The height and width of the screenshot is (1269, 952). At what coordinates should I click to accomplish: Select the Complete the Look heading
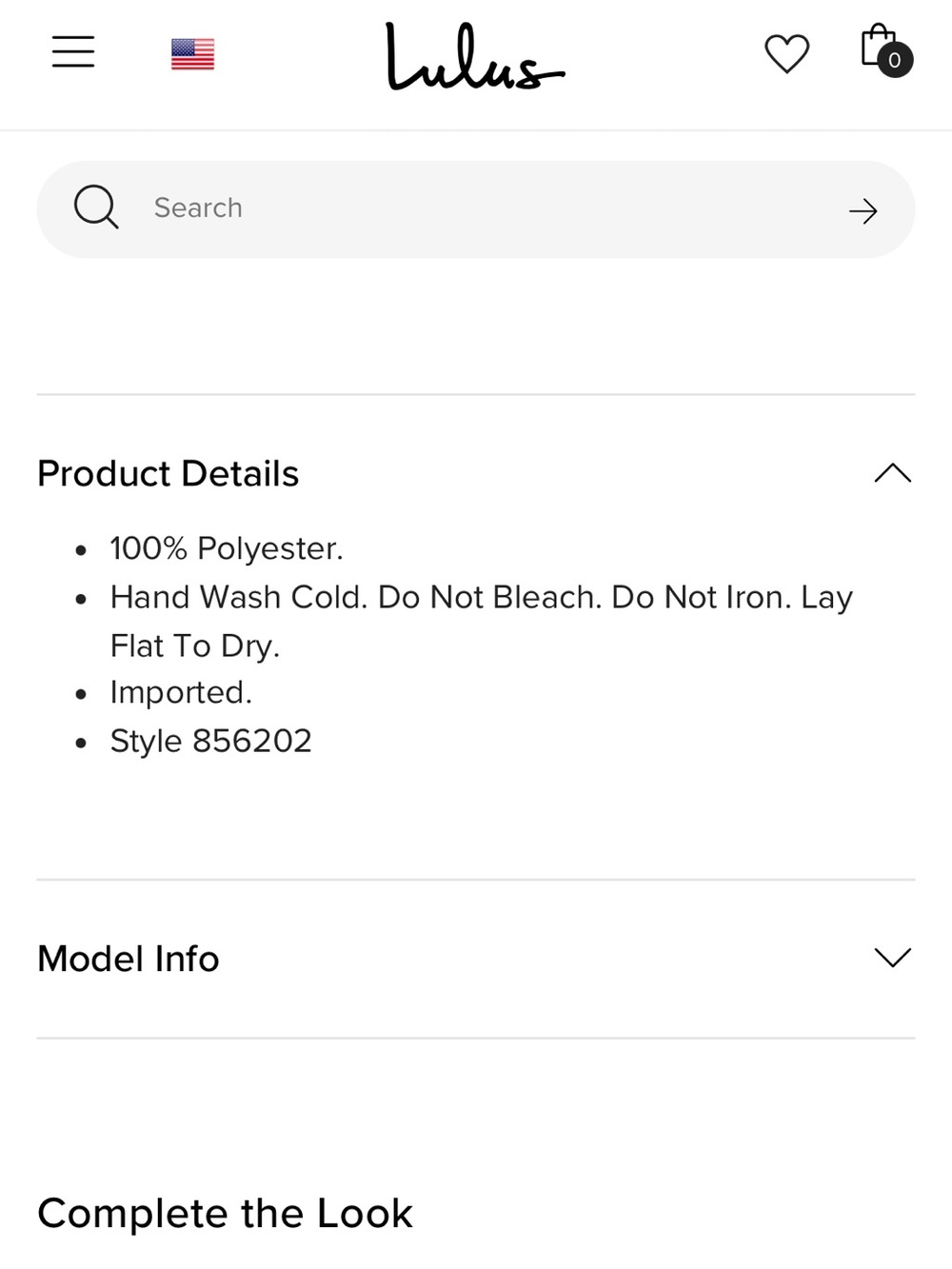point(225,1214)
